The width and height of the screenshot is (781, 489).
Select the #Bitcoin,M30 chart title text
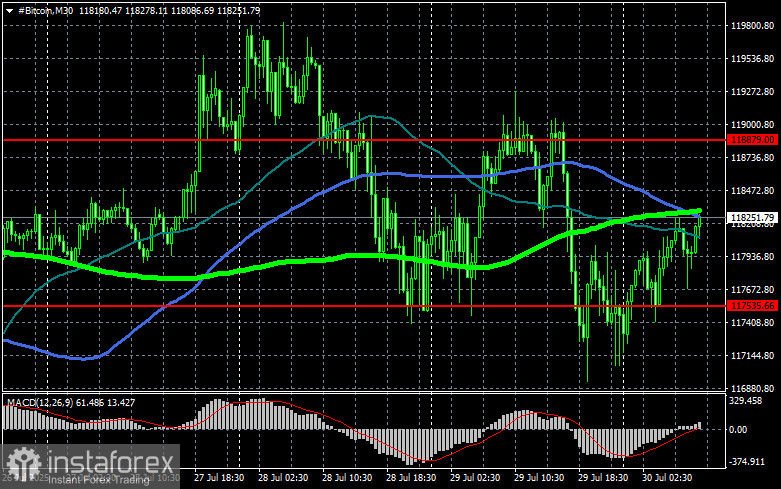coord(45,10)
